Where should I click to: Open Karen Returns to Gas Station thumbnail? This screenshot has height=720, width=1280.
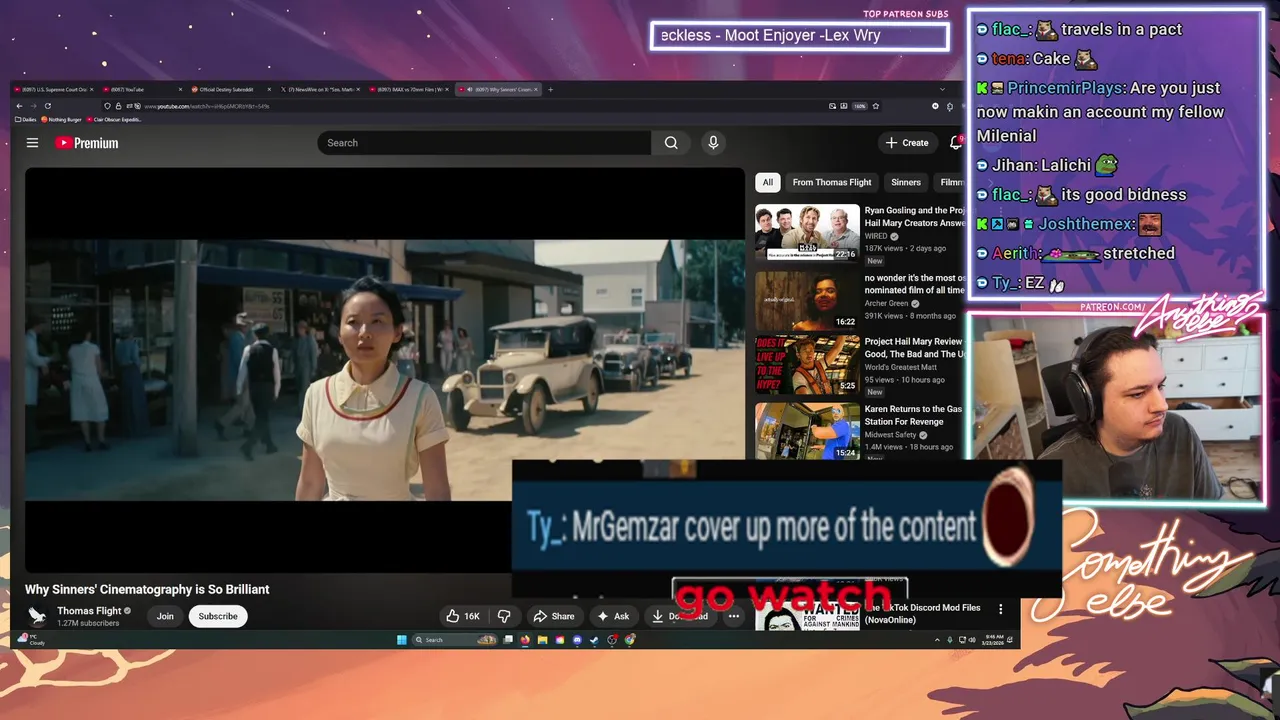807,431
